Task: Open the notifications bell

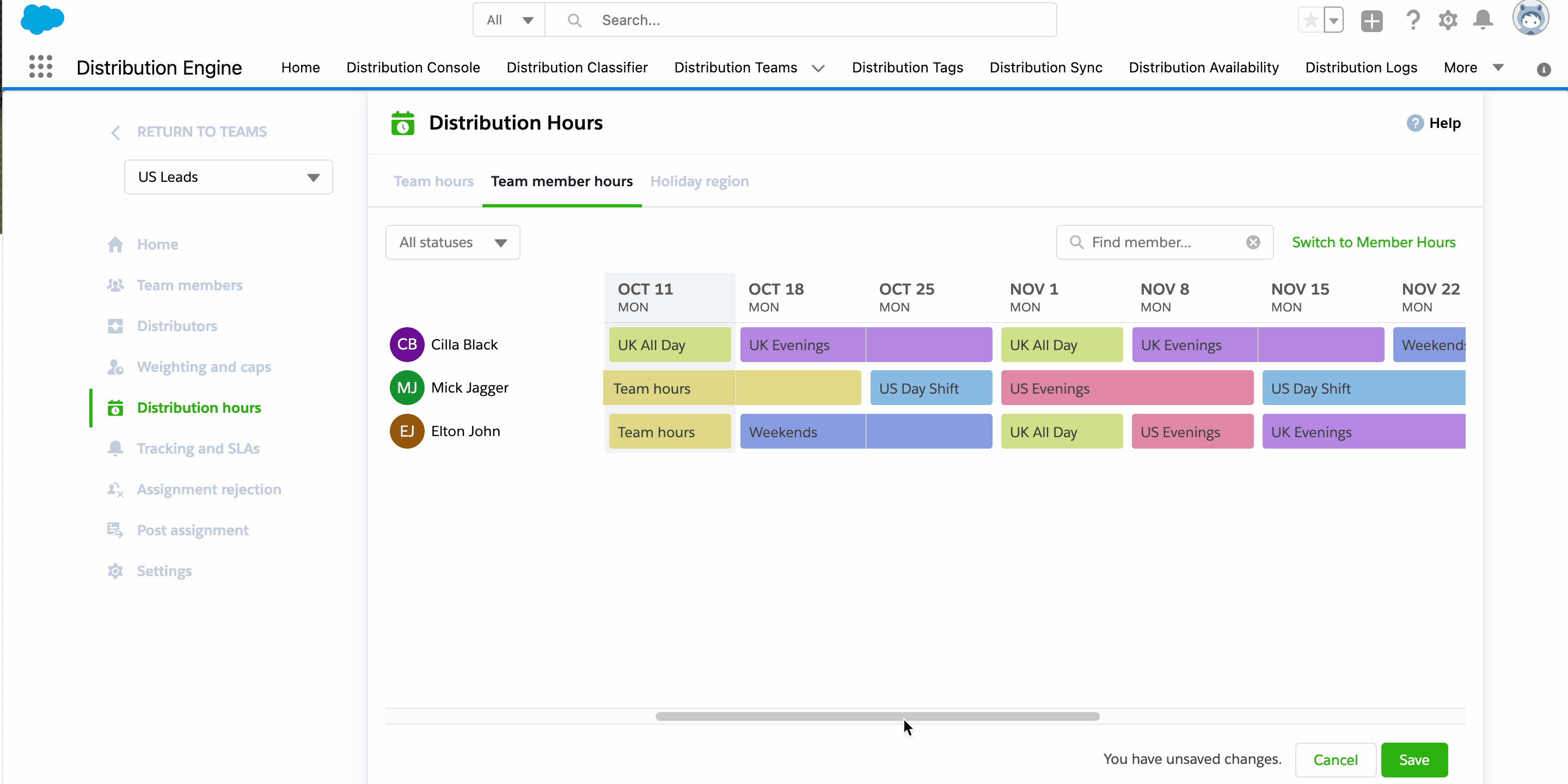Action: point(1483,21)
